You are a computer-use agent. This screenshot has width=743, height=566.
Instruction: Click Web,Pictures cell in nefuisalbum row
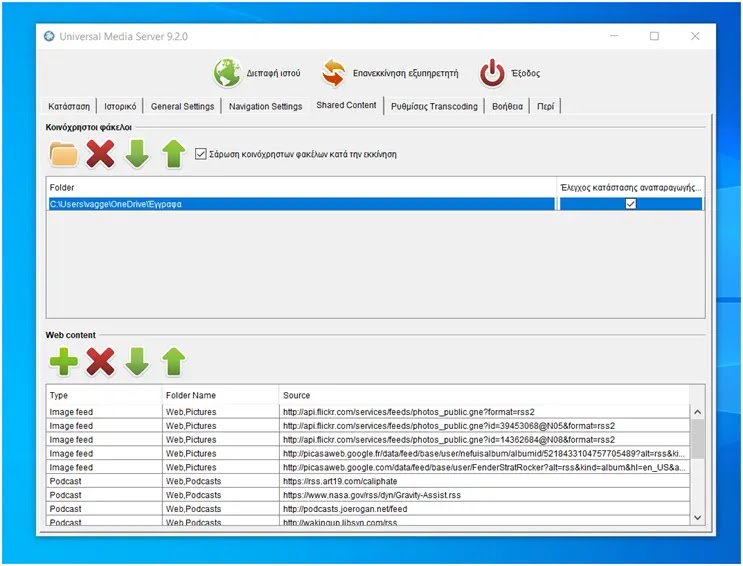point(220,453)
